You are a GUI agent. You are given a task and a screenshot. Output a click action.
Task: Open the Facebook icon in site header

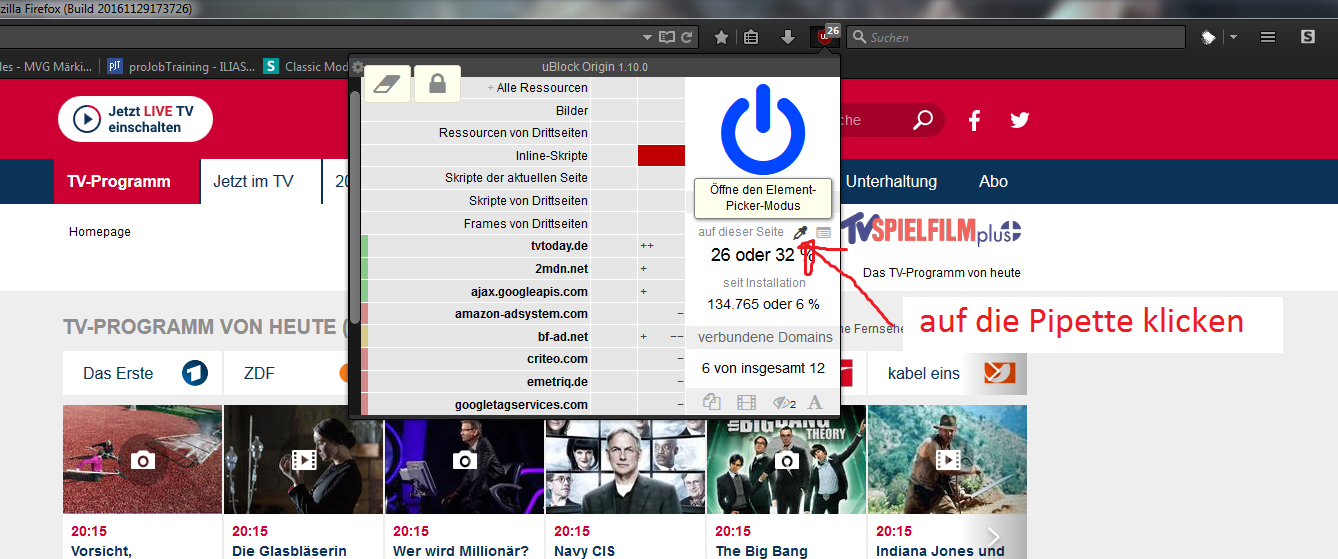pyautogui.click(x=974, y=120)
